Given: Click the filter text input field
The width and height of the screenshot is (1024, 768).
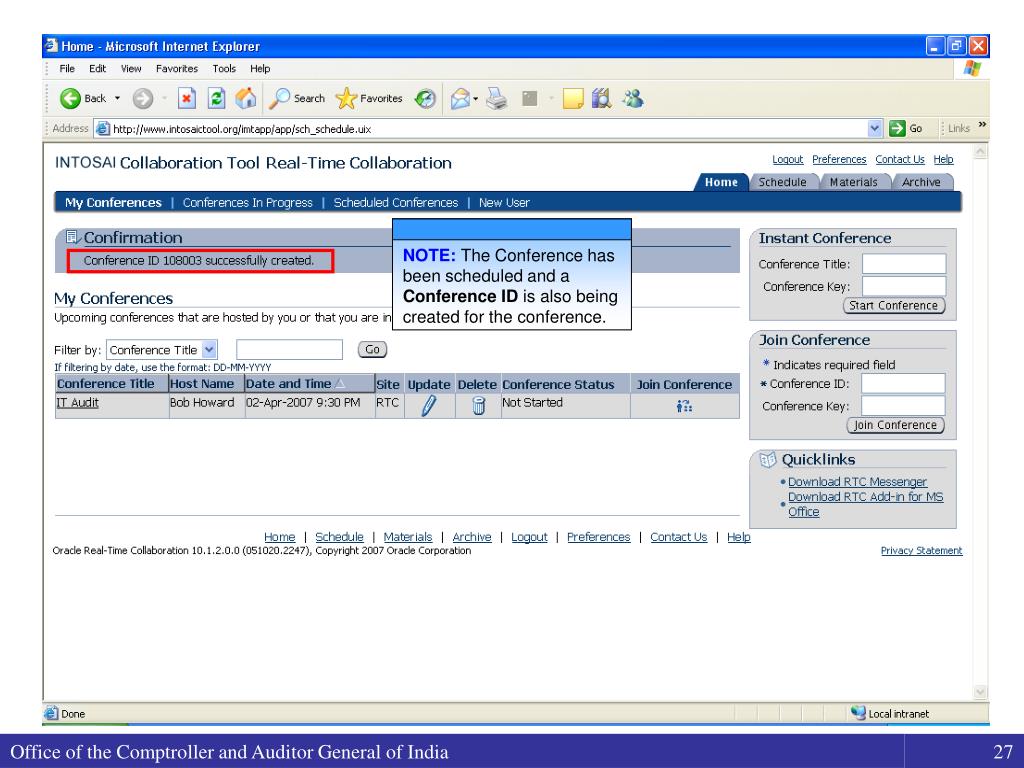Looking at the screenshot, I should point(289,349).
